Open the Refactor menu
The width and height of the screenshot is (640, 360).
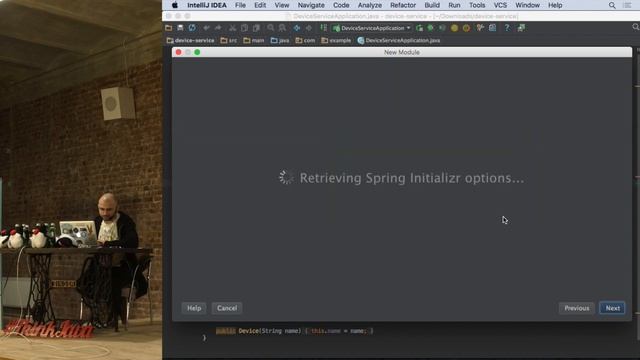pos(403,5)
